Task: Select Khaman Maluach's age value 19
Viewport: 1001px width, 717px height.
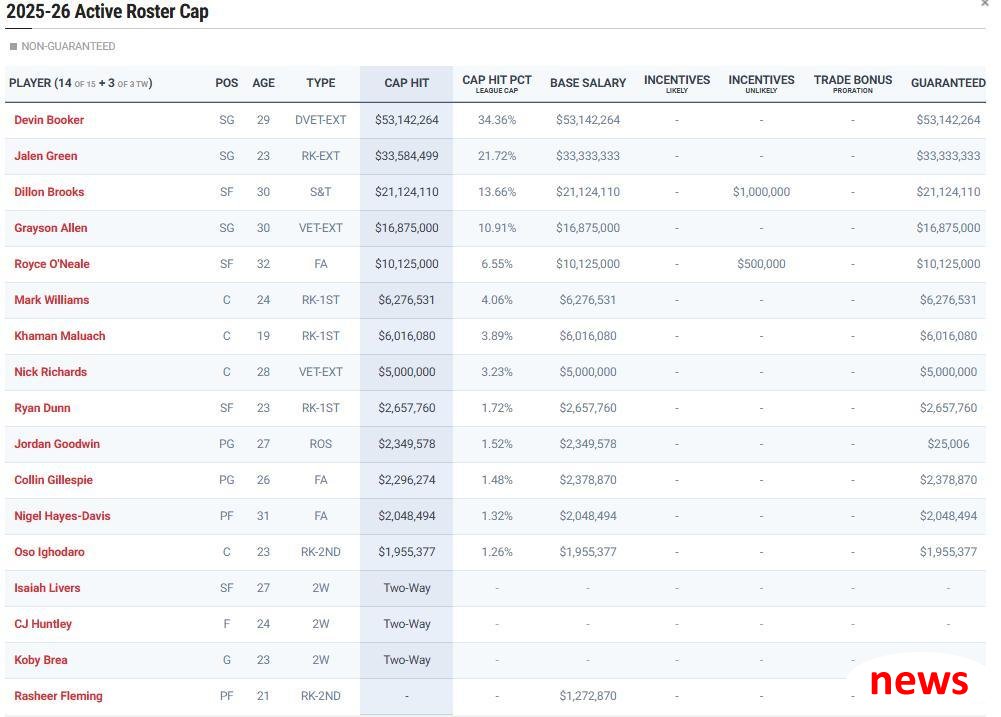Action: (x=264, y=336)
